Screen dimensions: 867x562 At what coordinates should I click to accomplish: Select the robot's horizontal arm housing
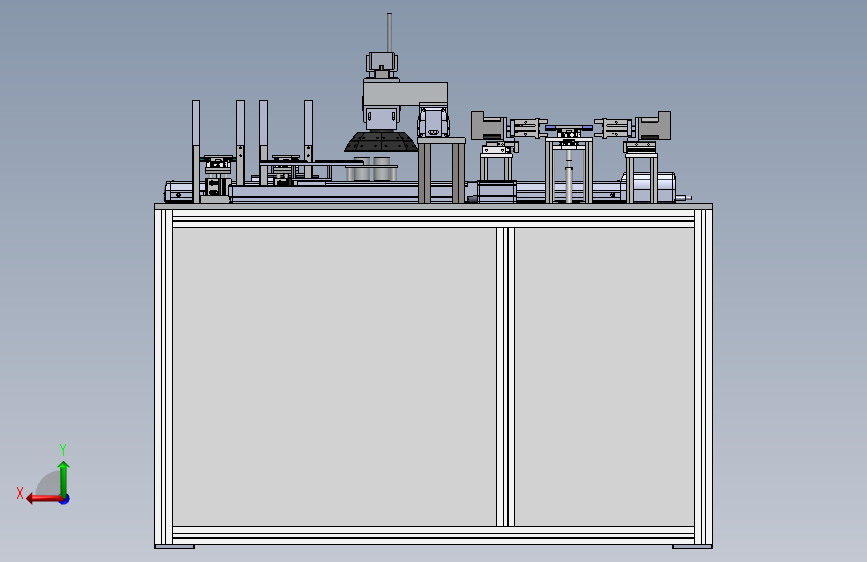(405, 96)
